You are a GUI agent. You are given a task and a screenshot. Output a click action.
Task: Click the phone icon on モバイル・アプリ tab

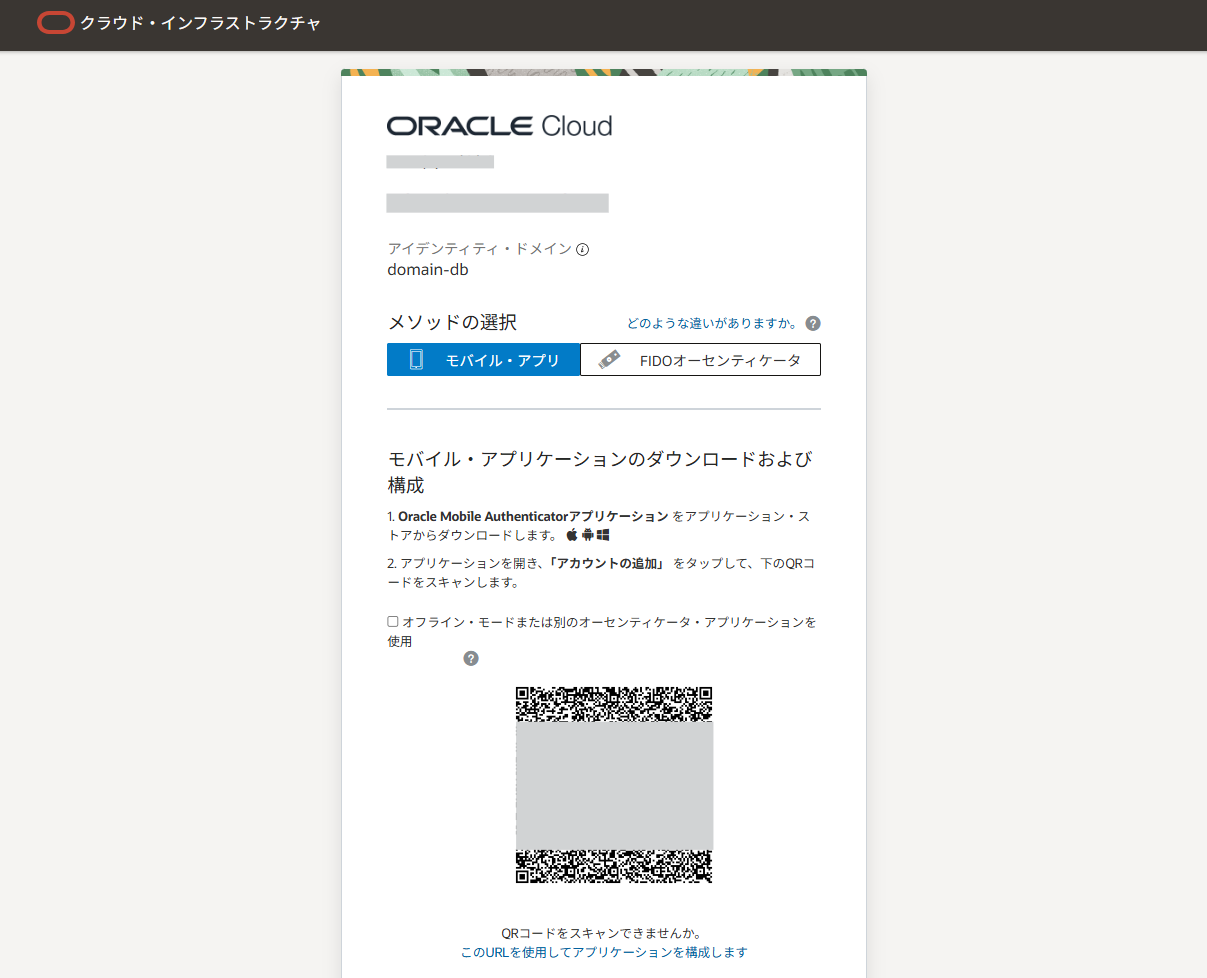tap(417, 359)
